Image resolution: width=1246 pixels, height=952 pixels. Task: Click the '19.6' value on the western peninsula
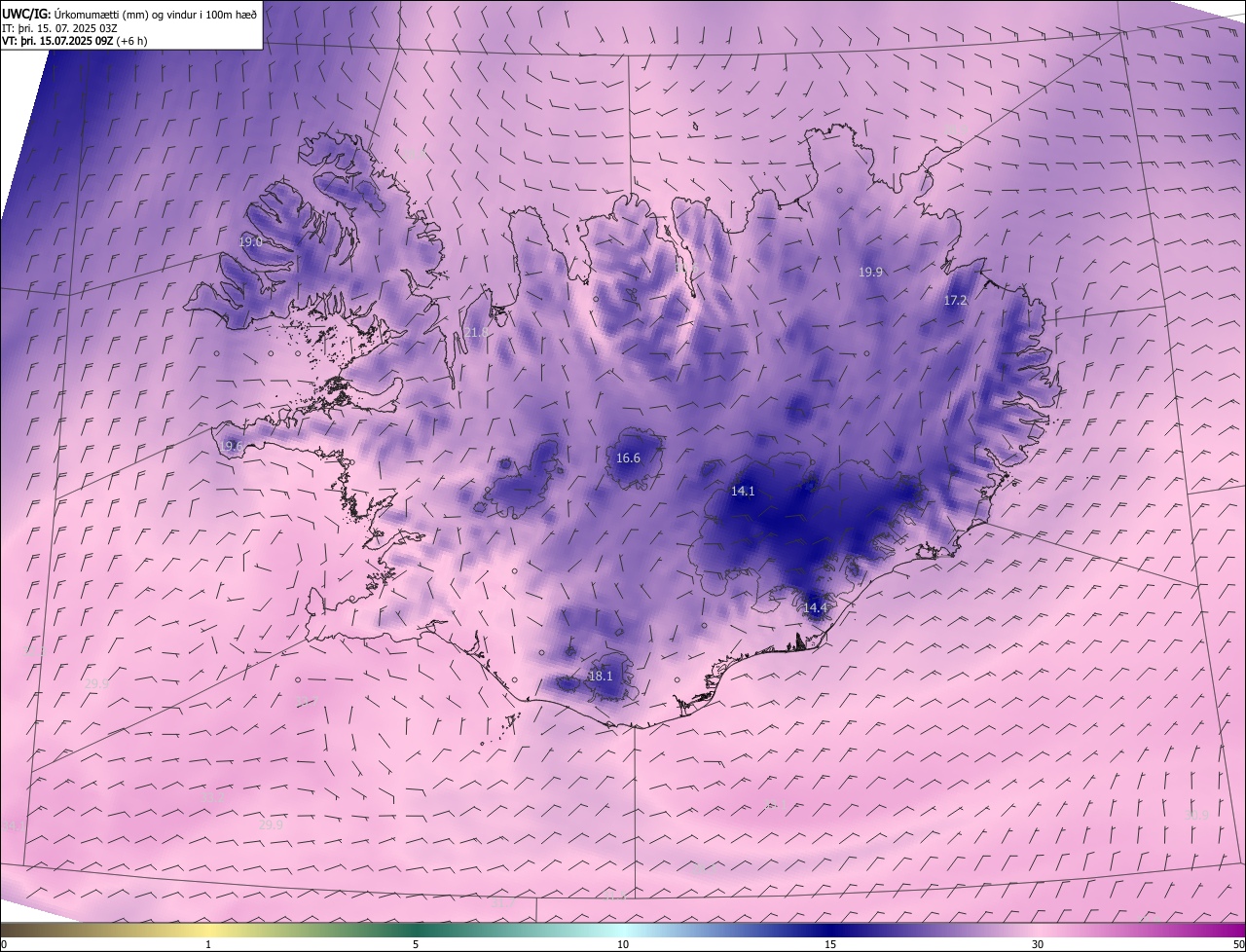tap(231, 447)
